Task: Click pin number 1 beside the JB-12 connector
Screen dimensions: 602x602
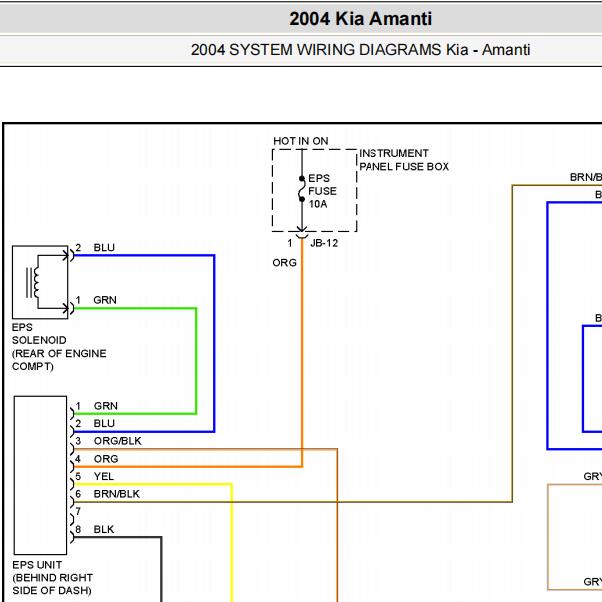Action: (290, 243)
